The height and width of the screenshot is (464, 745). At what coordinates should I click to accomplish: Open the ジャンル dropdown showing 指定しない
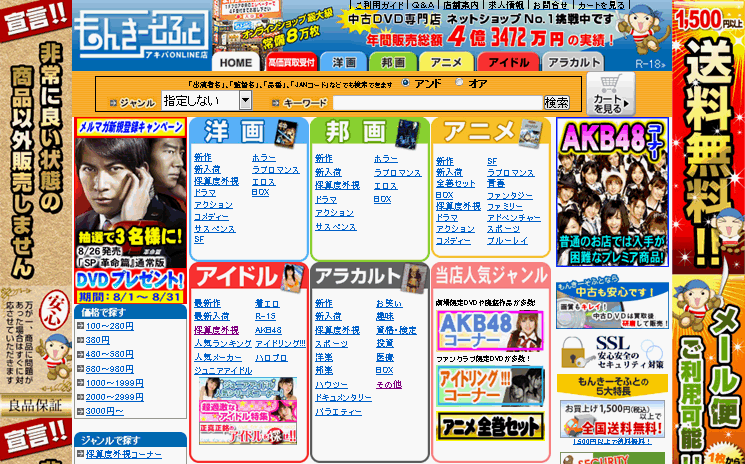206,100
